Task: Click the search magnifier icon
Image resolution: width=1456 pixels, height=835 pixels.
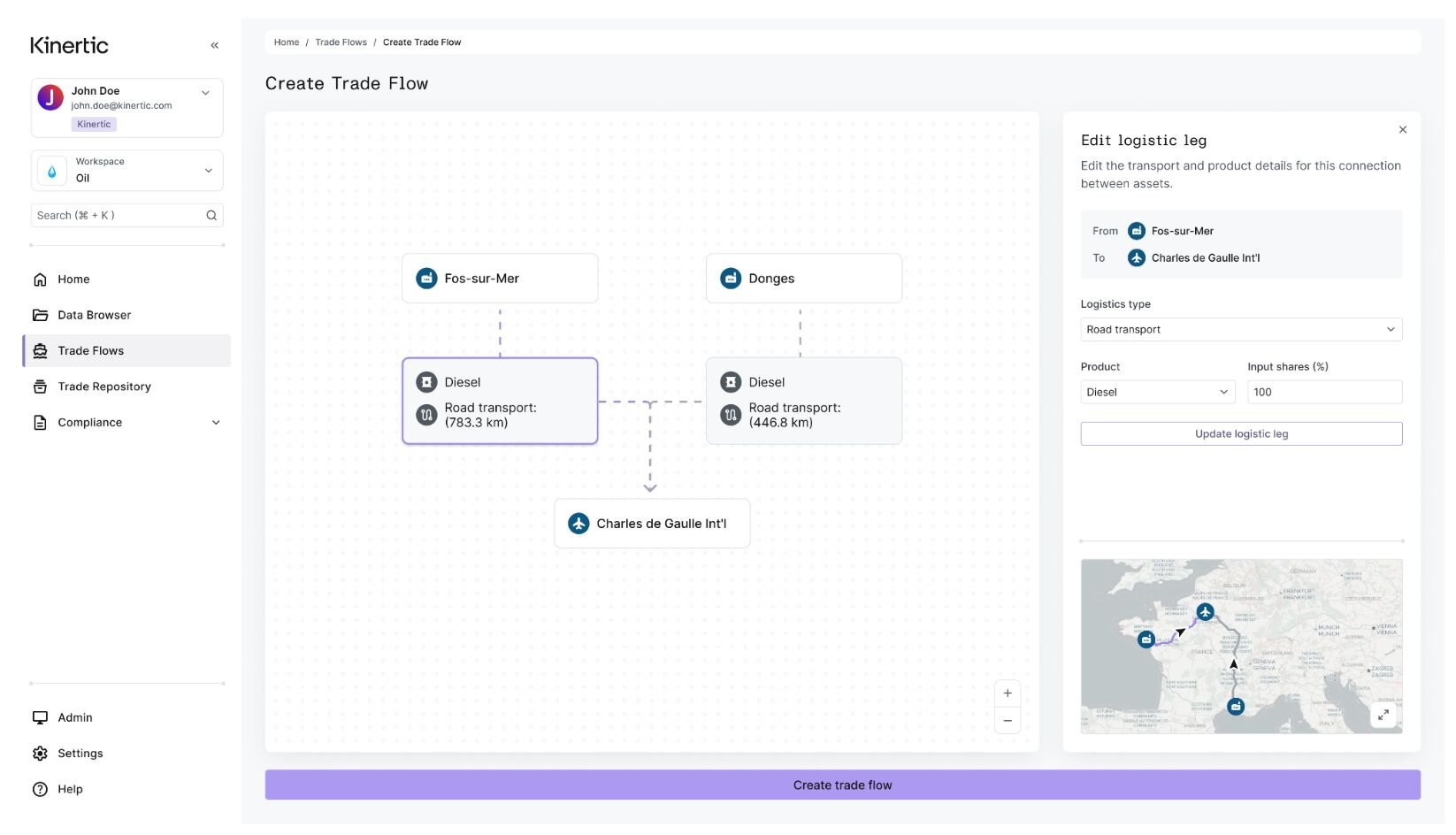Action: pos(211,215)
